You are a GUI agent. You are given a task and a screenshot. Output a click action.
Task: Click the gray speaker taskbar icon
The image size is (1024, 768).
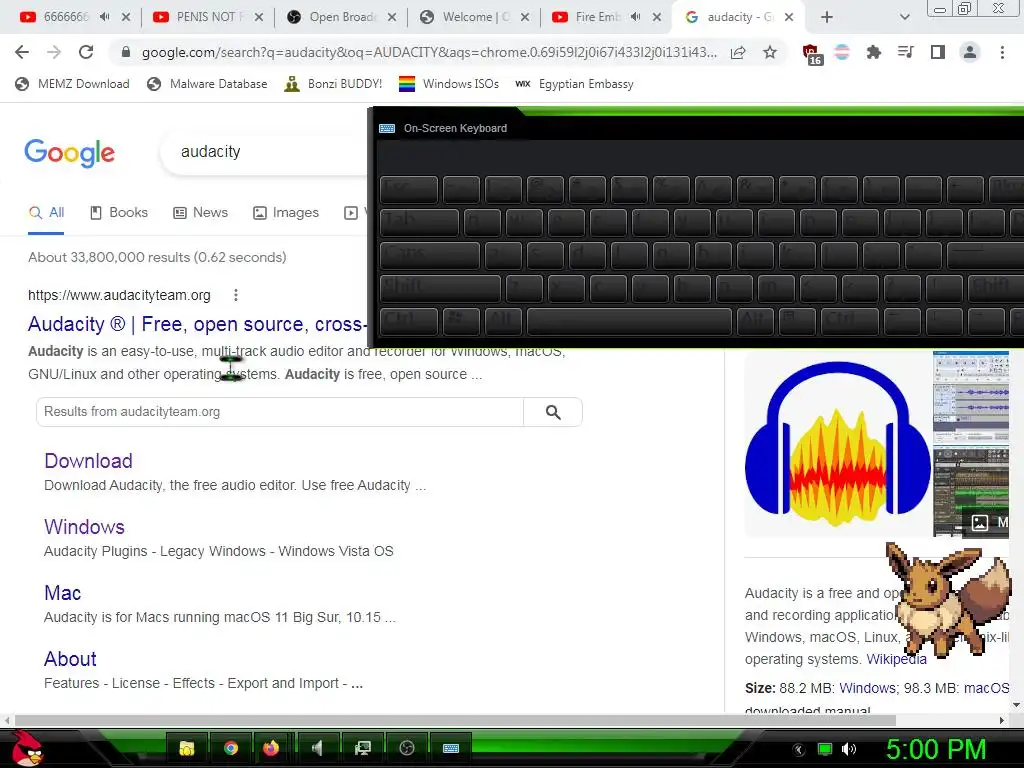point(317,748)
